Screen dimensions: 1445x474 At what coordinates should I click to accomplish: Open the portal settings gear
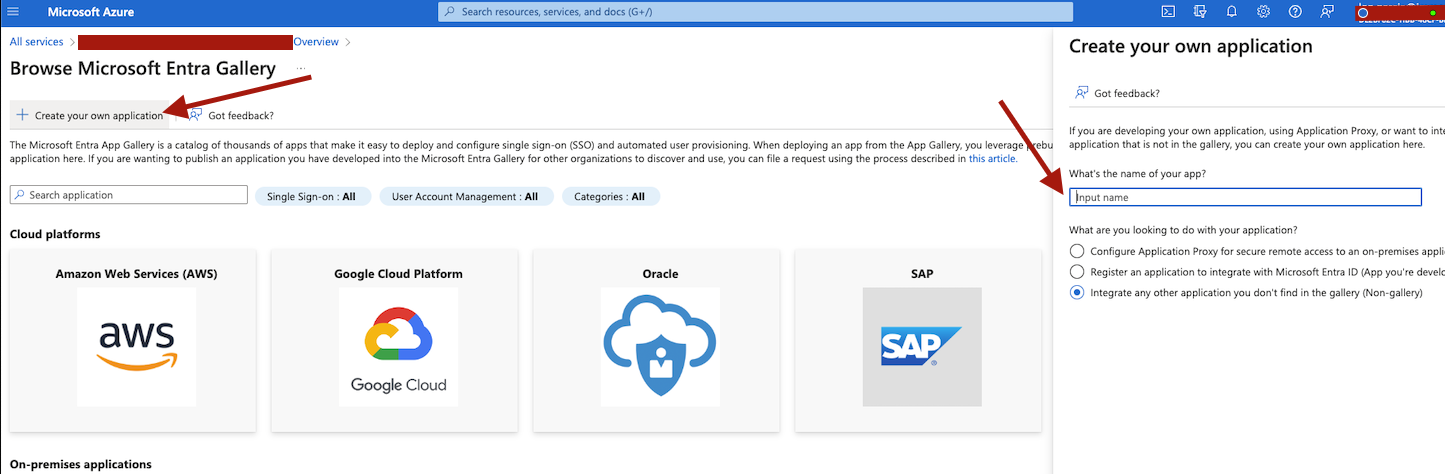point(1263,12)
